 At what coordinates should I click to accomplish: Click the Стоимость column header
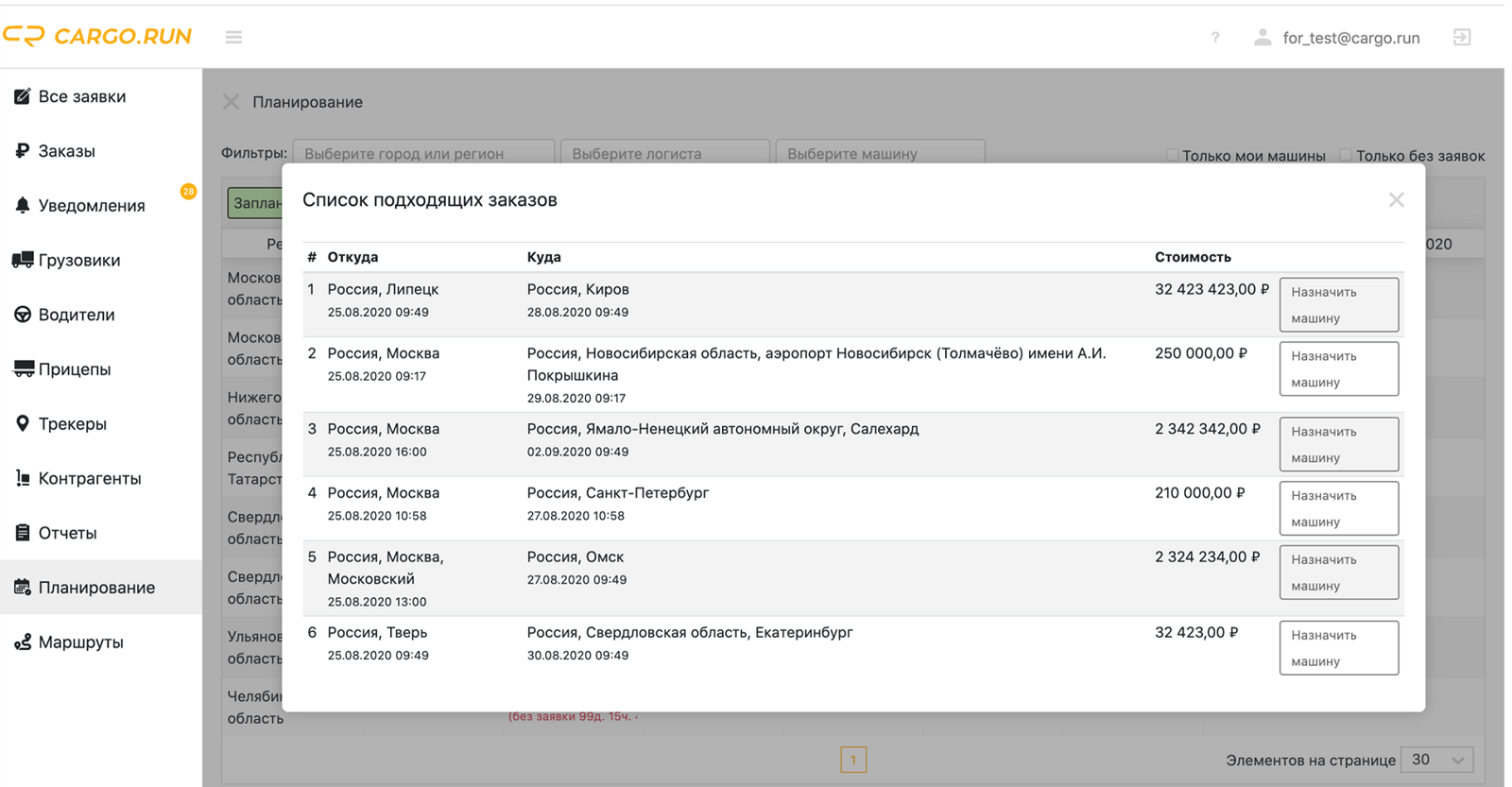point(1193,257)
